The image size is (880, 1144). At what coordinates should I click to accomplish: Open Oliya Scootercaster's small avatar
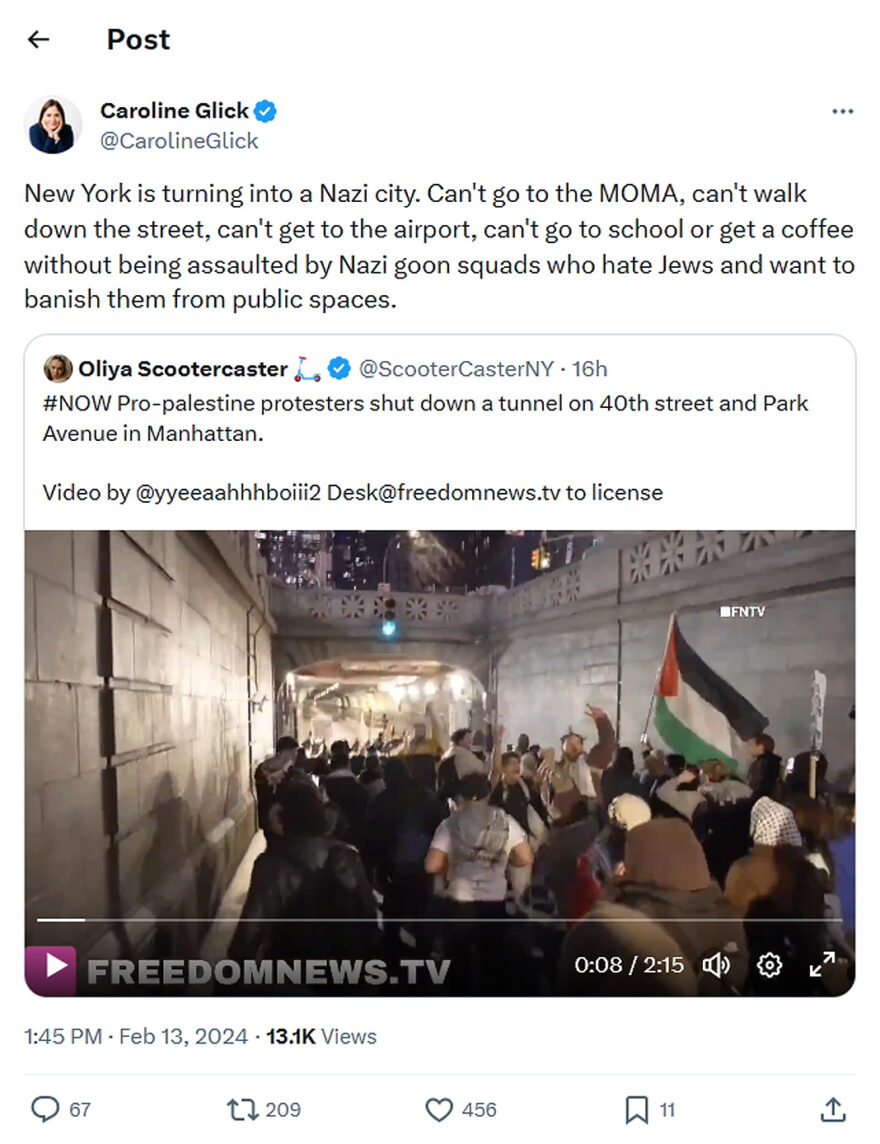click(58, 368)
